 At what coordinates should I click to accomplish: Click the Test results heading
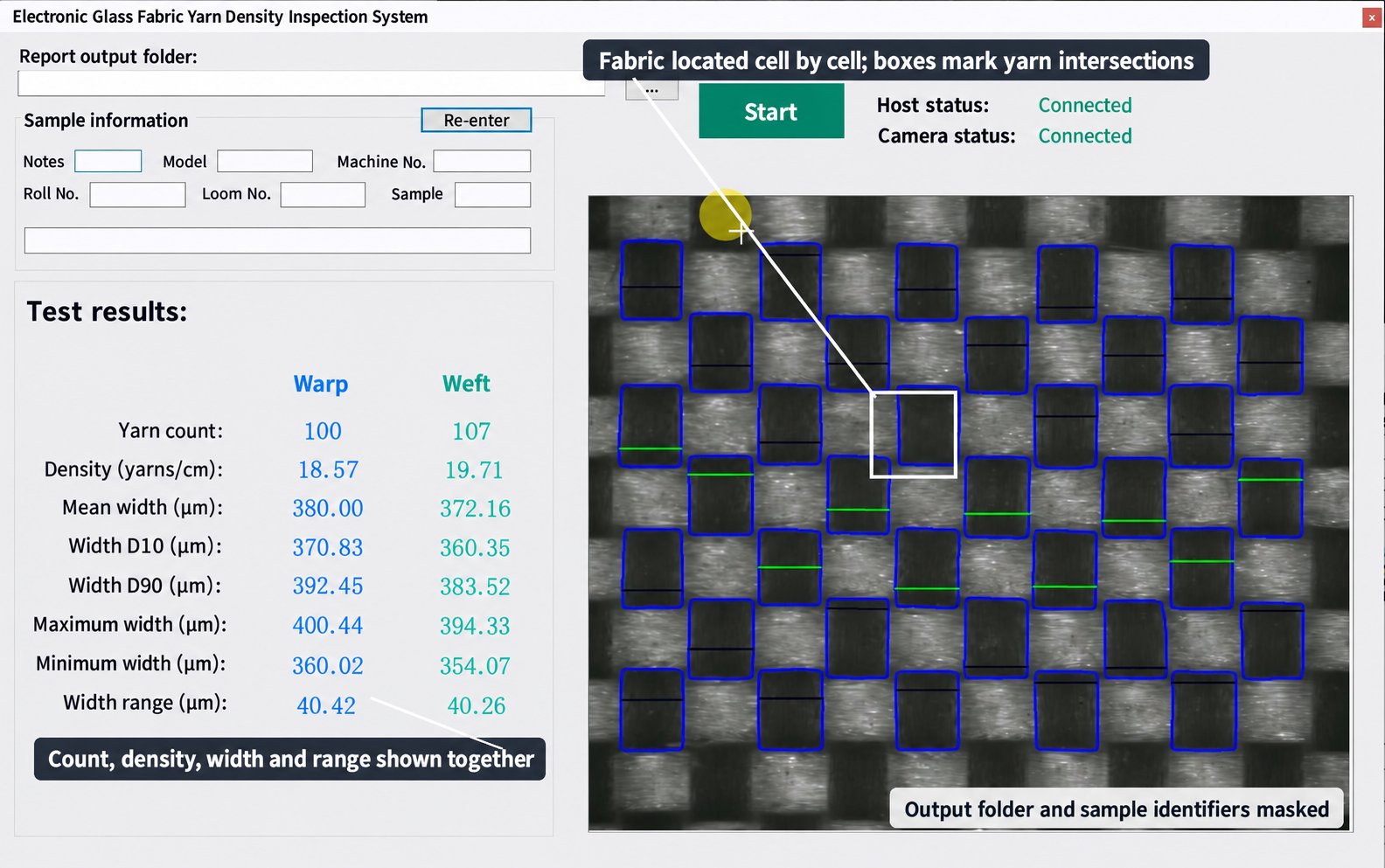107,312
